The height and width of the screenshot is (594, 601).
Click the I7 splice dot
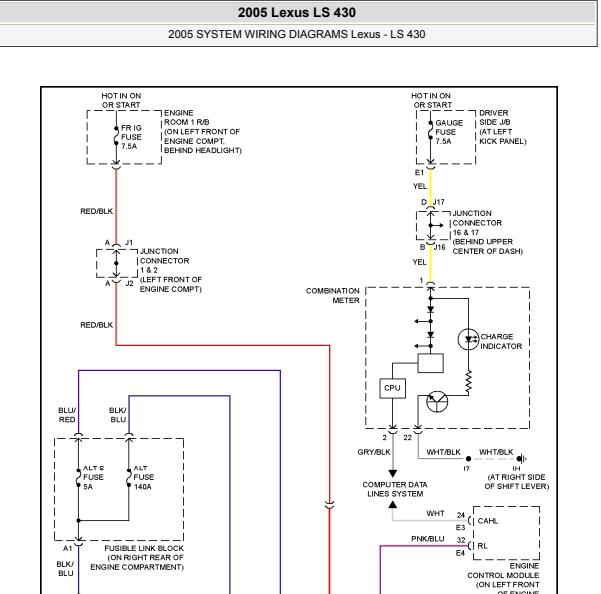tap(468, 459)
